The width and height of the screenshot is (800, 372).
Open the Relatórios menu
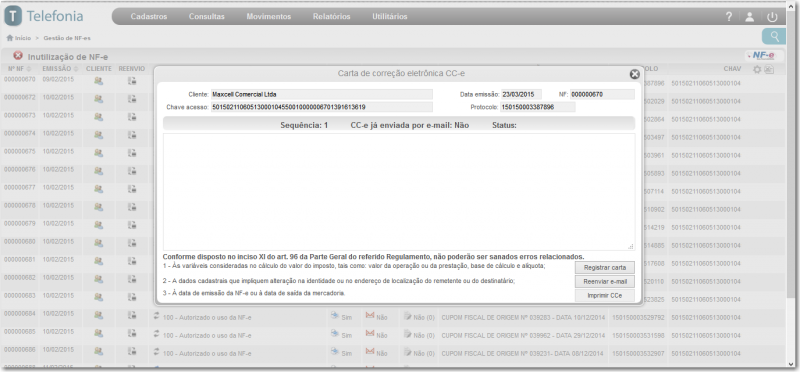point(332,16)
